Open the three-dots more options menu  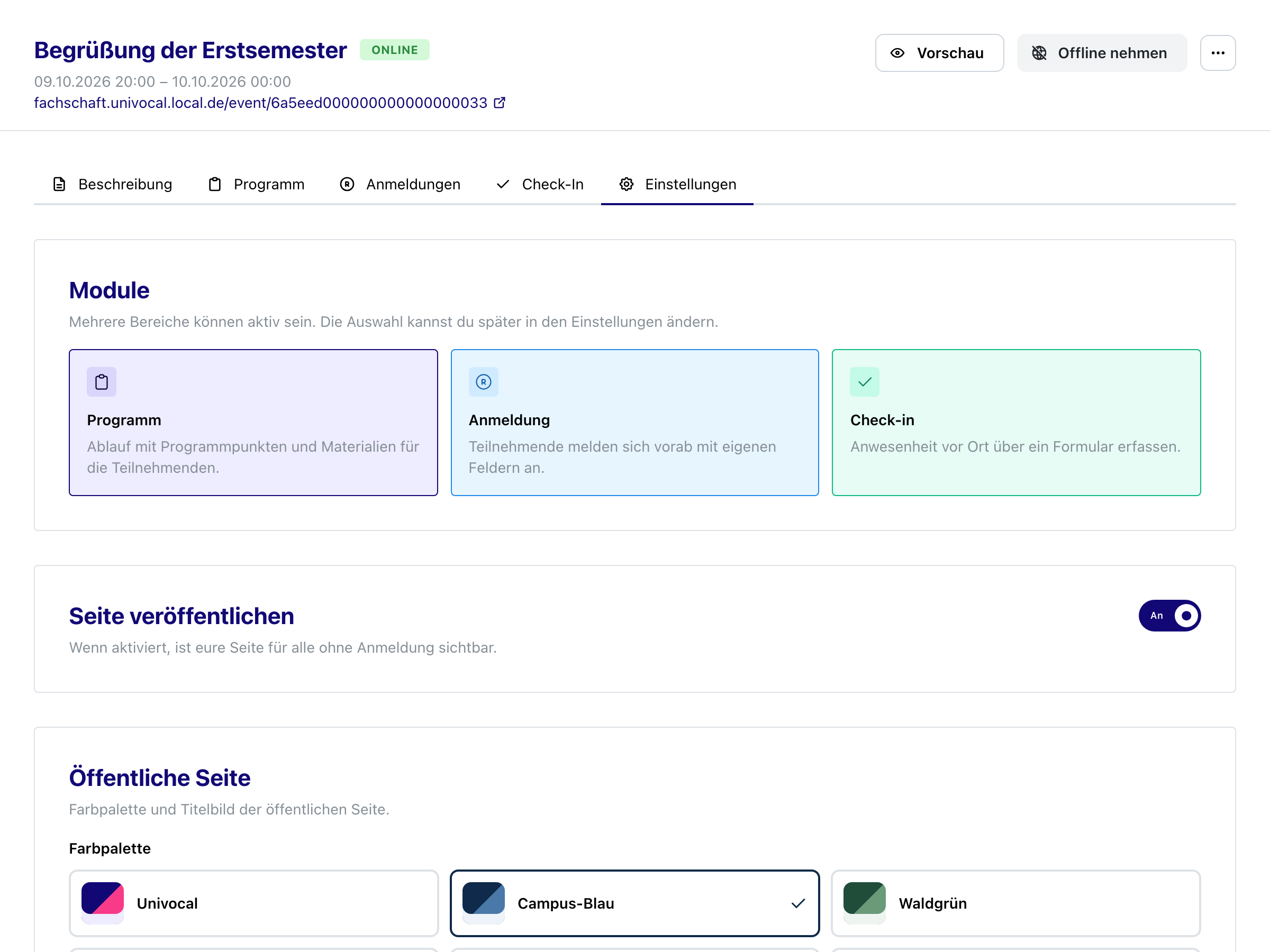click(x=1218, y=53)
